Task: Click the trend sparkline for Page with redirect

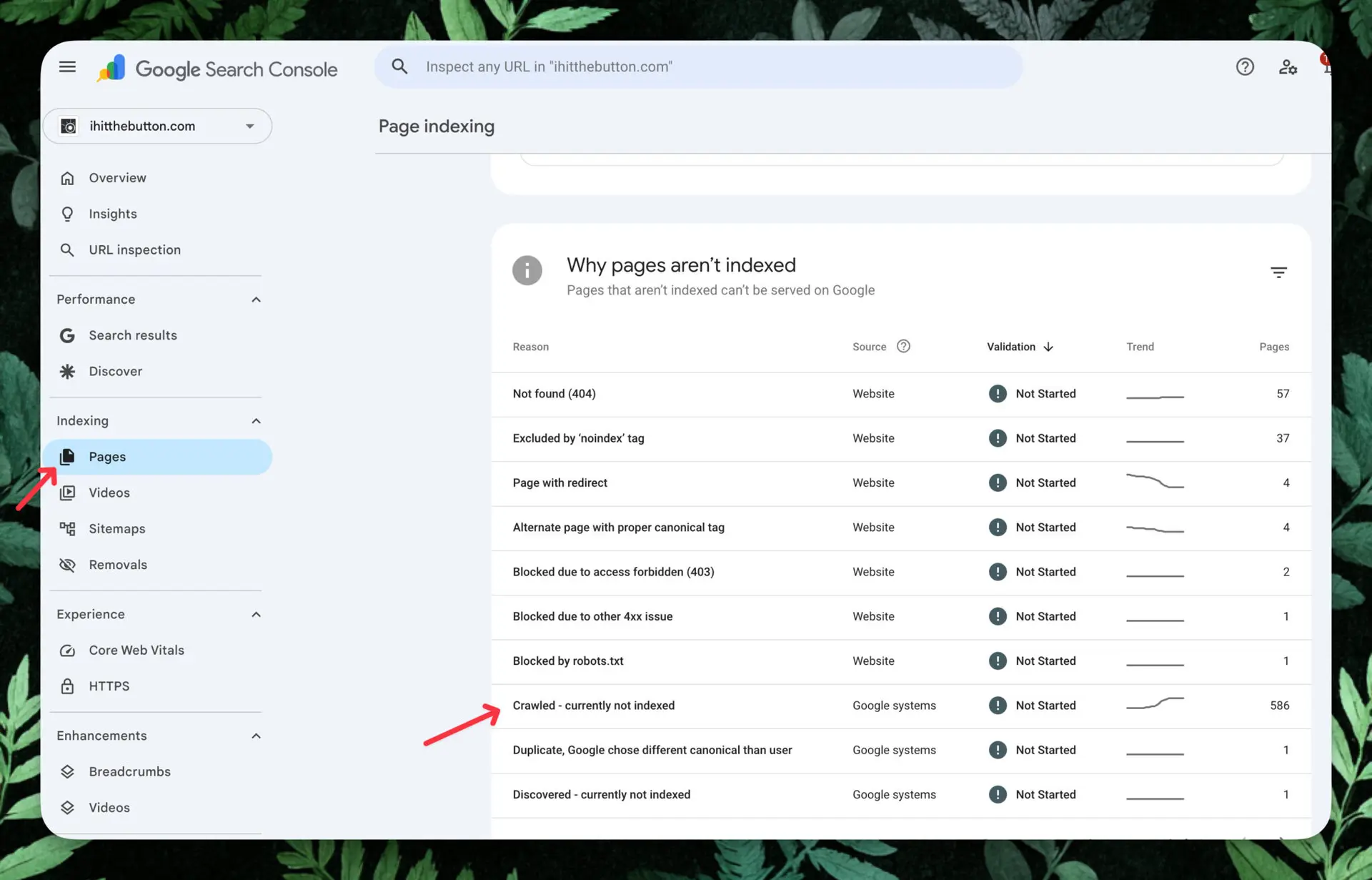Action: pyautogui.click(x=1155, y=480)
